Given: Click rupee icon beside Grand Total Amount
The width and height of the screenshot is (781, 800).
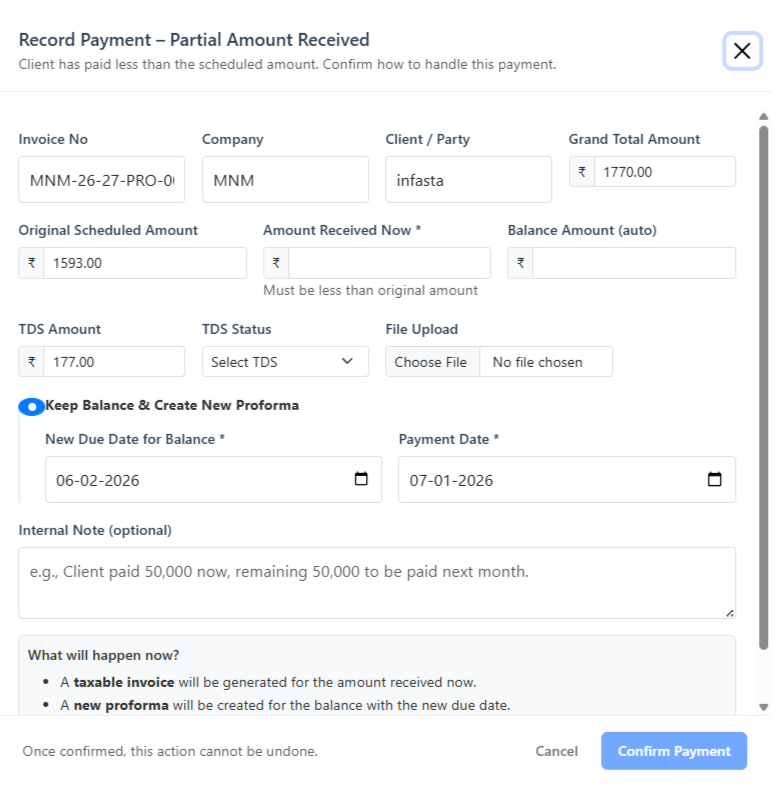Looking at the screenshot, I should (582, 171).
